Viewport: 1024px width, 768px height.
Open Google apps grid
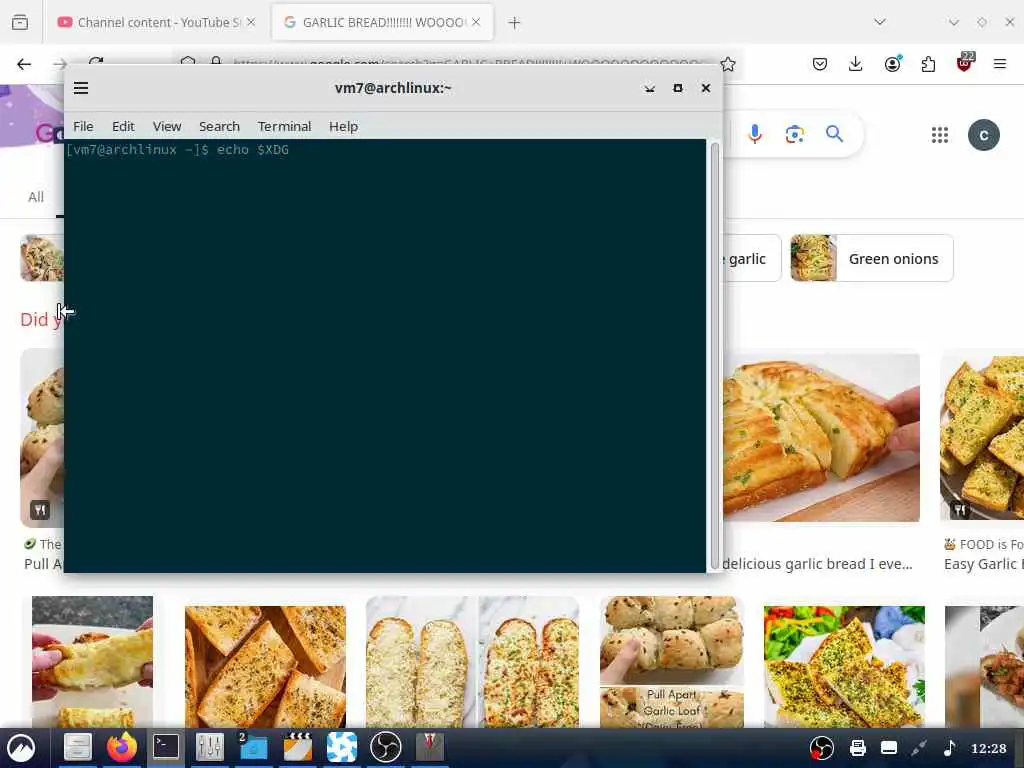(x=940, y=135)
